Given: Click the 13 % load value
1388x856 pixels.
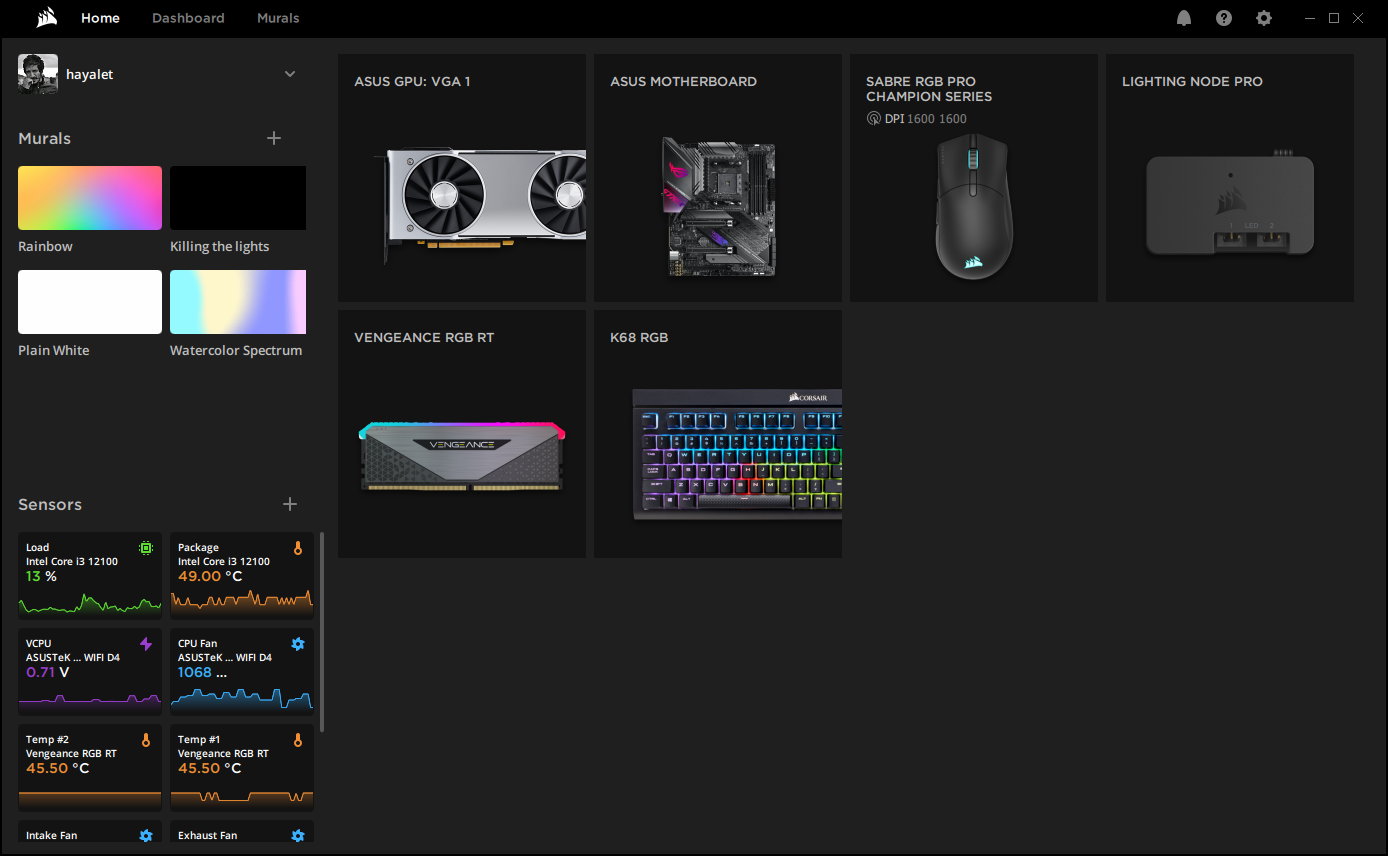Looking at the screenshot, I should coord(41,576).
